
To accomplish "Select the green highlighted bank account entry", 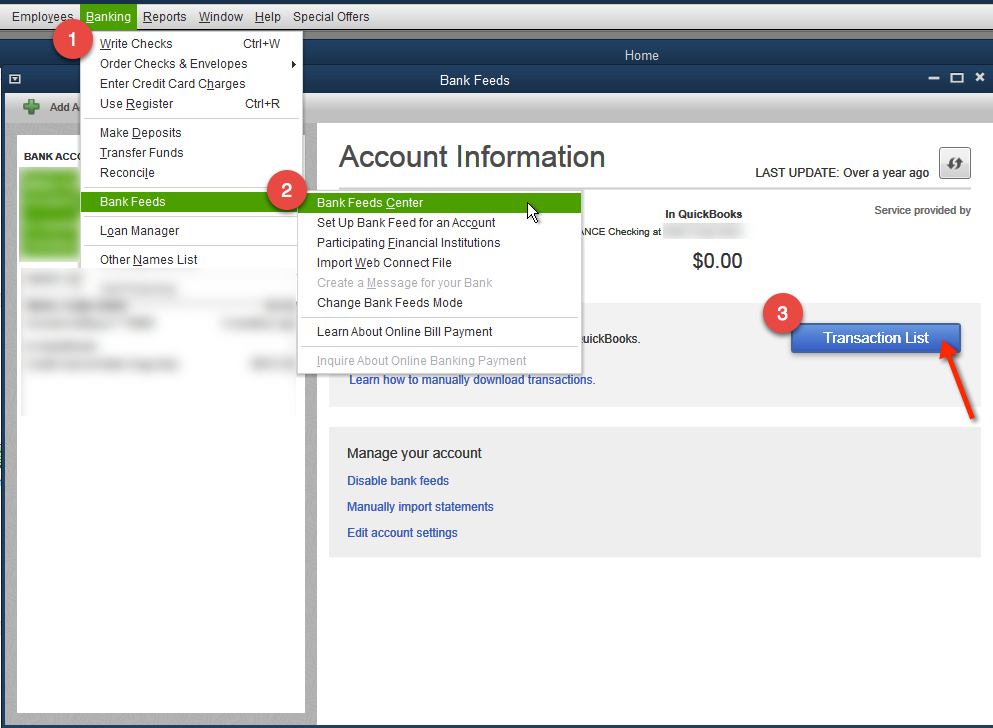I will tap(50, 214).
